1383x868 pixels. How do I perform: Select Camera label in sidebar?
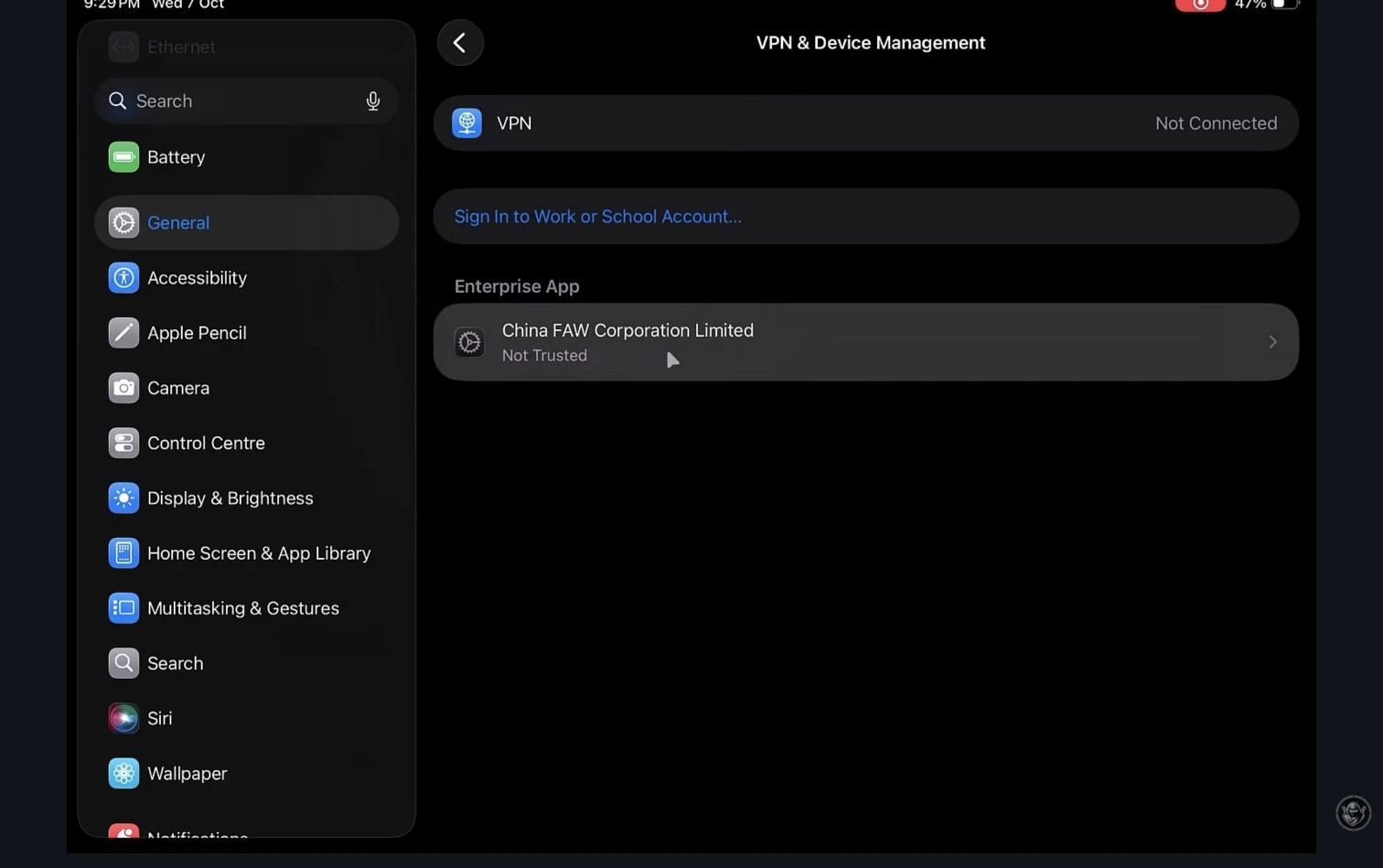(x=178, y=389)
